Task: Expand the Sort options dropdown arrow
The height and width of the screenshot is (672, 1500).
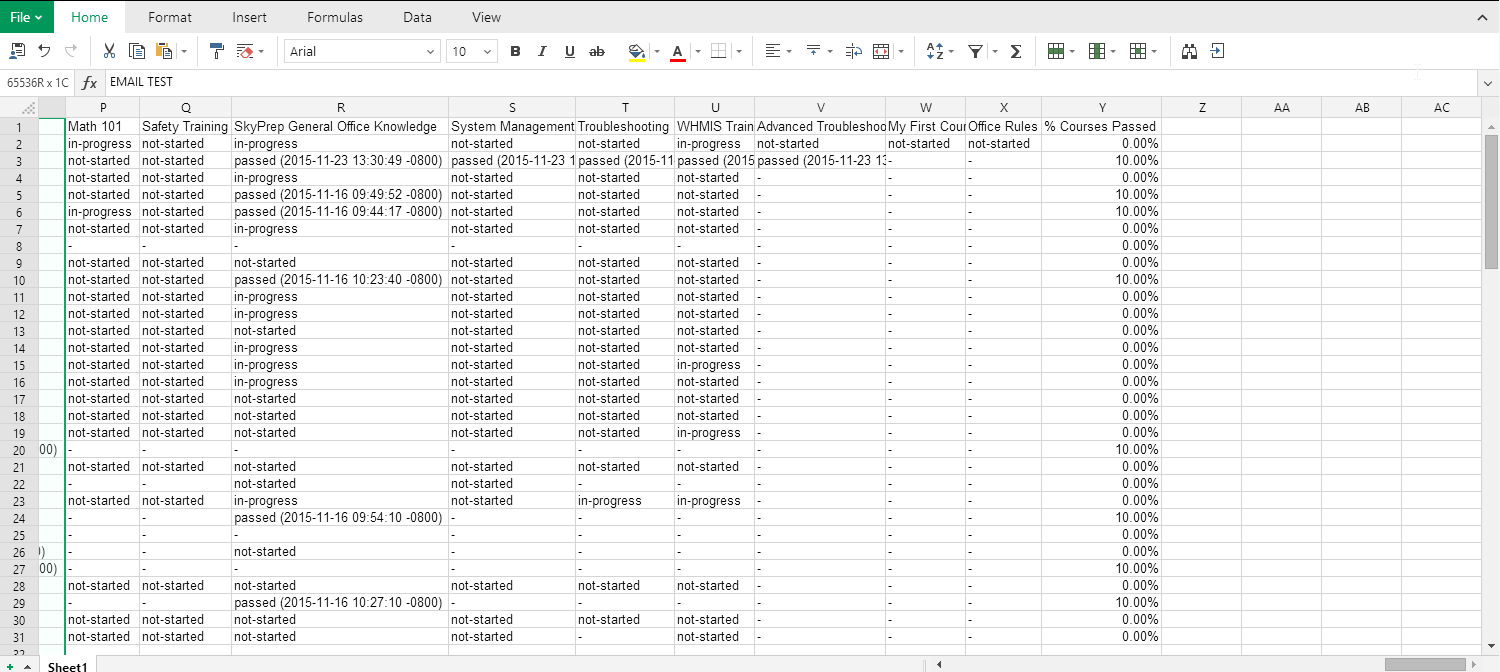Action: point(951,51)
